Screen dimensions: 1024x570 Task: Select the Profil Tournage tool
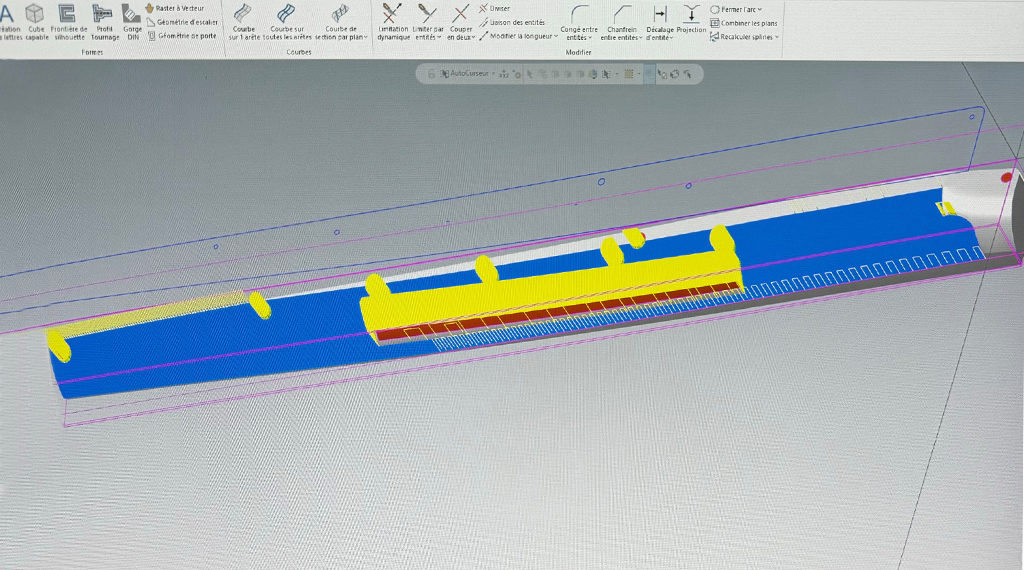pos(104,22)
